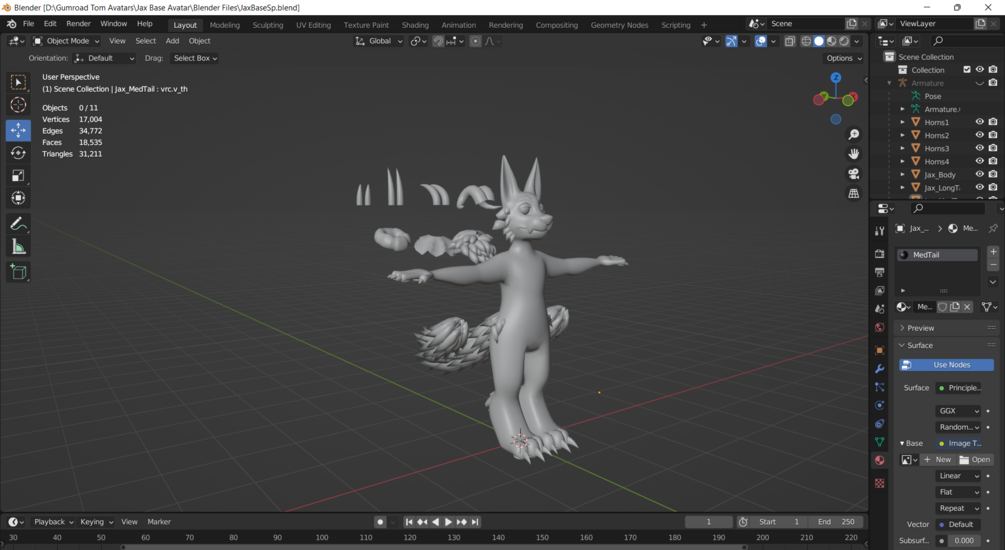
Task: Disable Horns2 render camera icon
Action: pos(993,135)
